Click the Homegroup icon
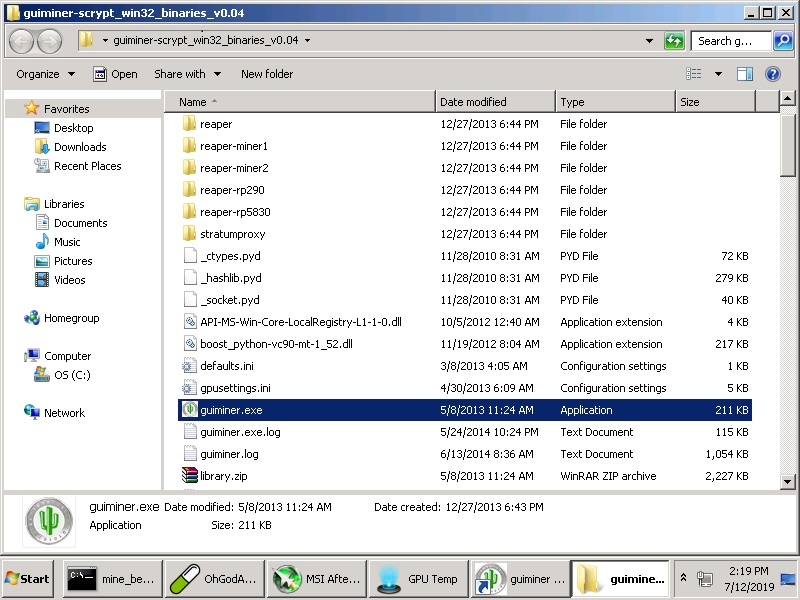 click(x=32, y=318)
